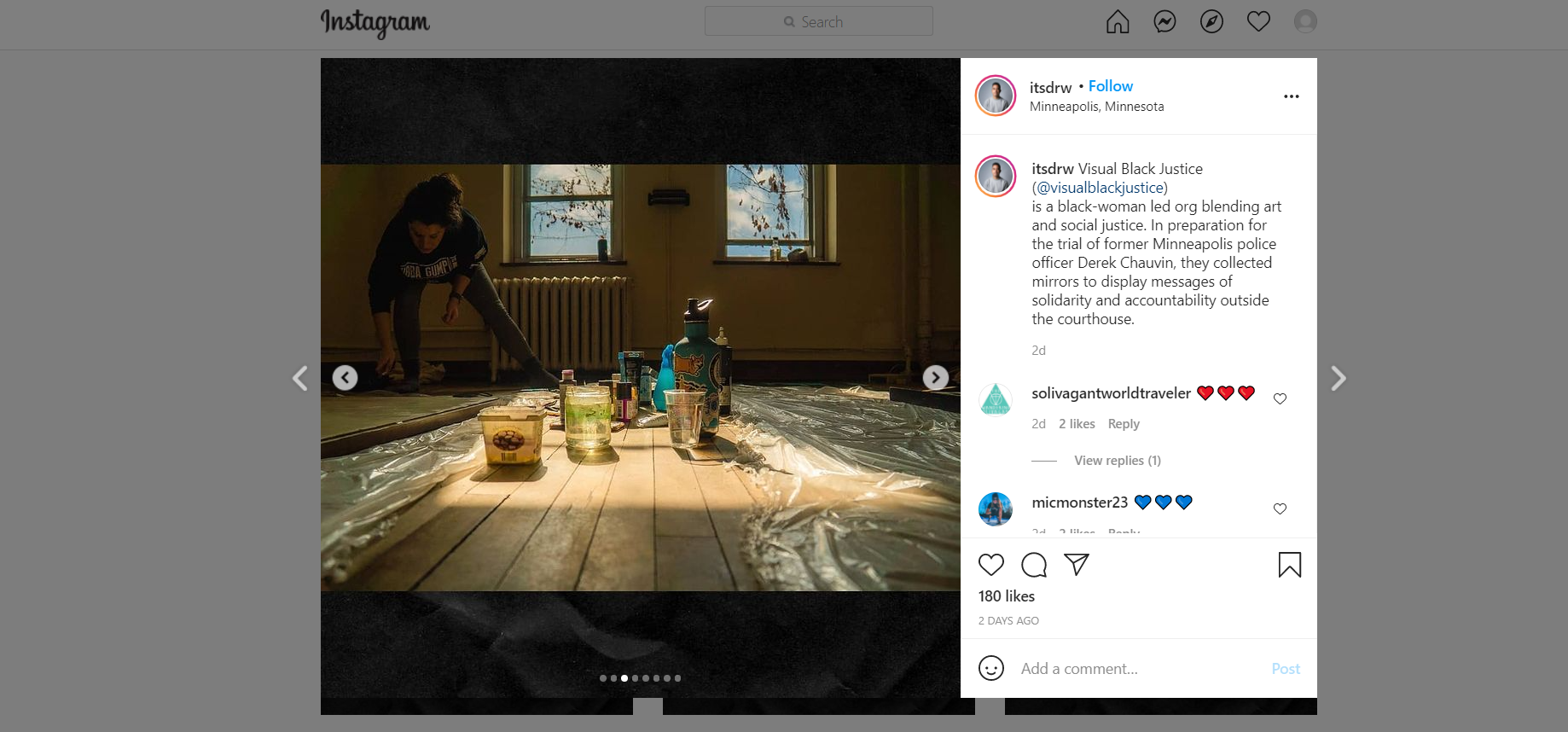Screen dimensions: 1568x732
Task: Click the Search input field
Action: coord(819,21)
